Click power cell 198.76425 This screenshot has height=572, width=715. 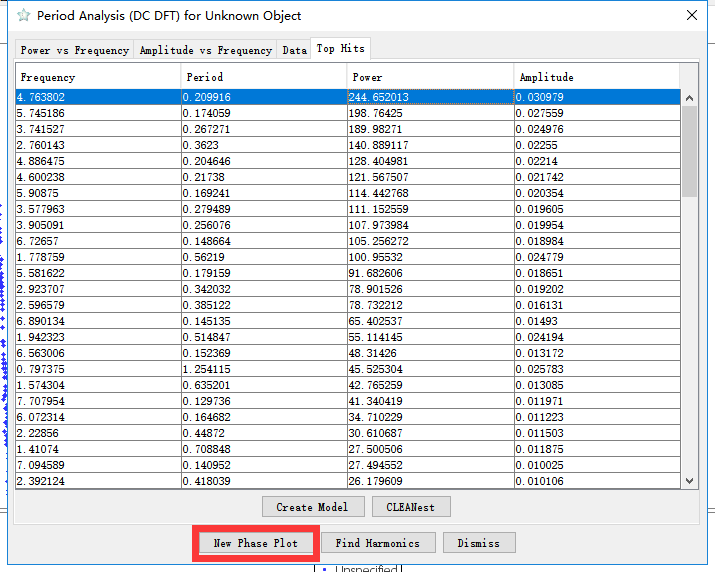point(431,113)
